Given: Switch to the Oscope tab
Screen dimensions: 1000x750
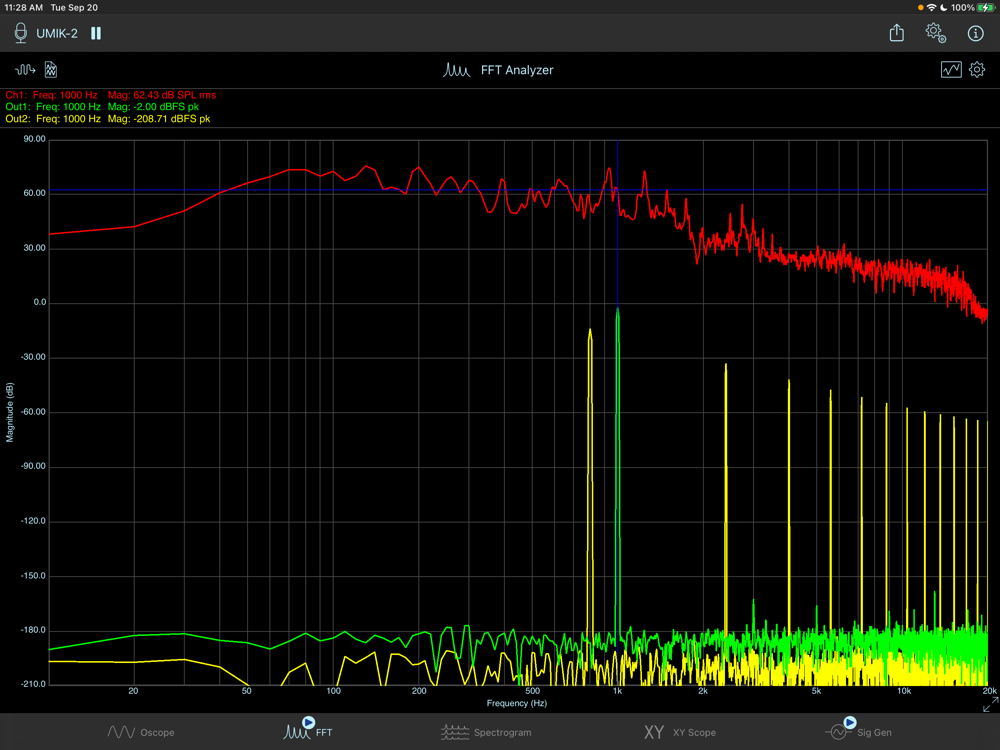Looking at the screenshot, I should coord(141,732).
